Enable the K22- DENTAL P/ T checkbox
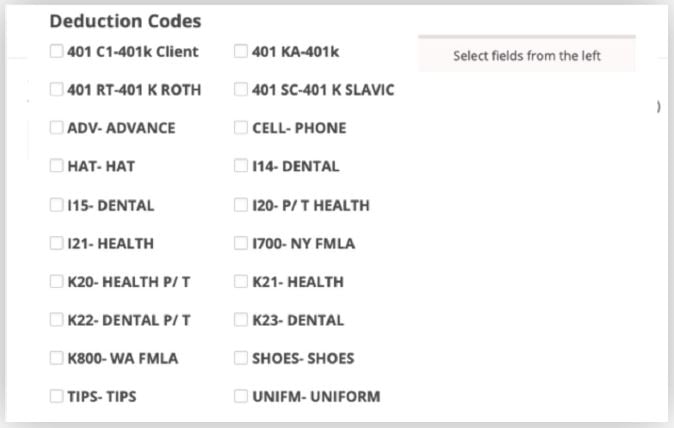Image resolution: width=674 pixels, height=428 pixels. [x=57, y=320]
